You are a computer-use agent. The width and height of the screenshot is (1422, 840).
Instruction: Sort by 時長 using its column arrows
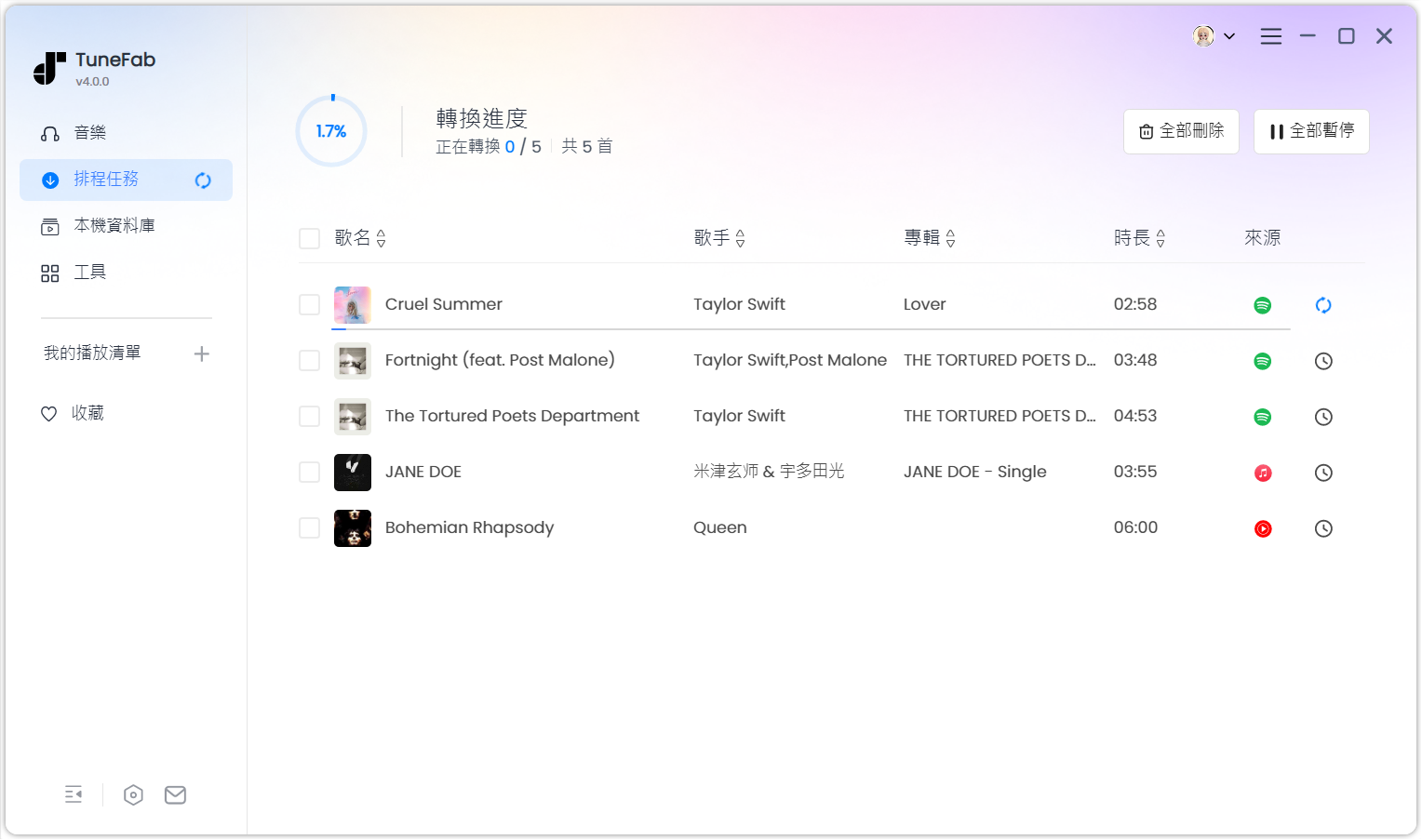(1160, 238)
